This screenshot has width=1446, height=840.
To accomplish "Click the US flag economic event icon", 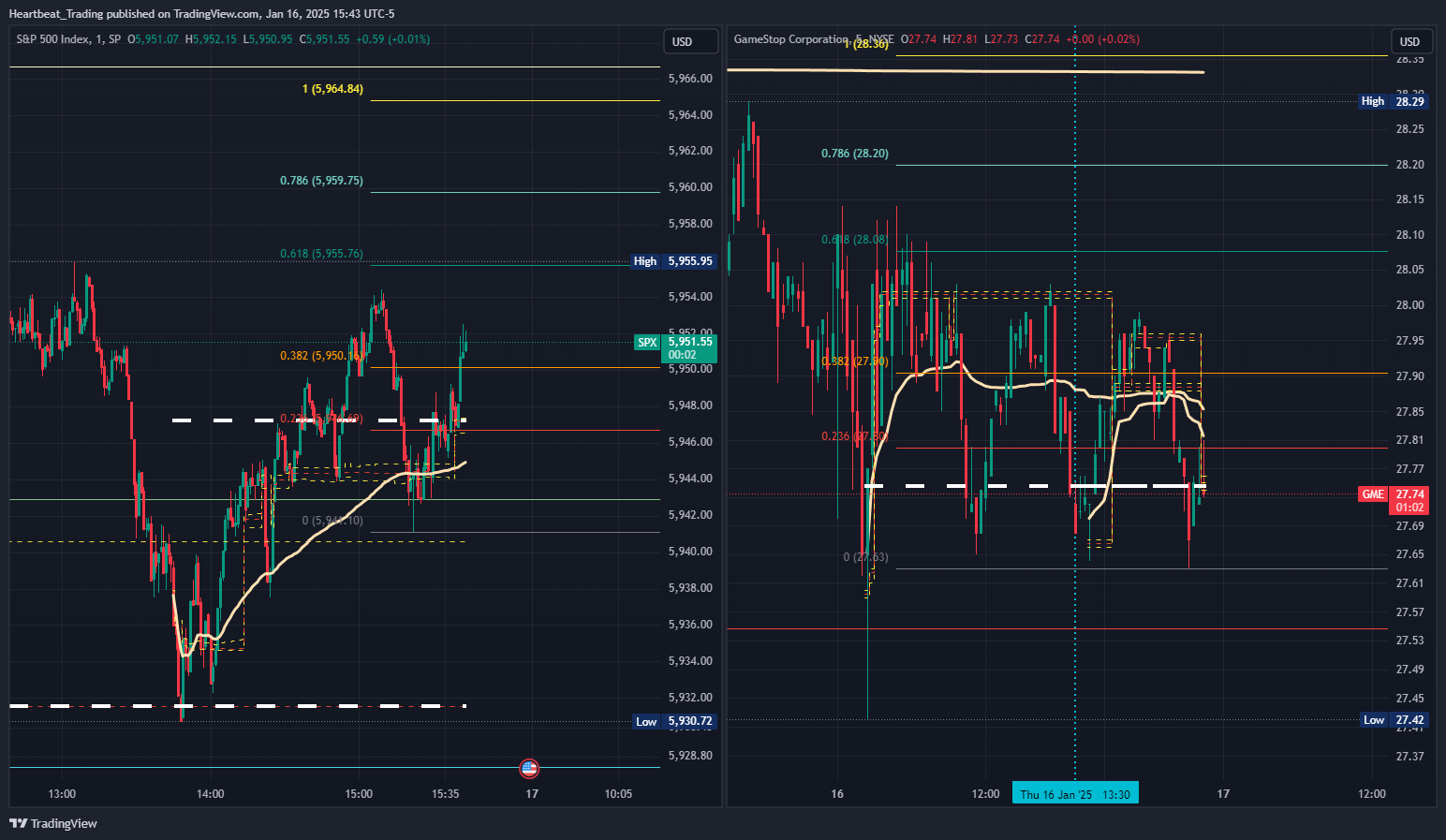I will pyautogui.click(x=529, y=769).
